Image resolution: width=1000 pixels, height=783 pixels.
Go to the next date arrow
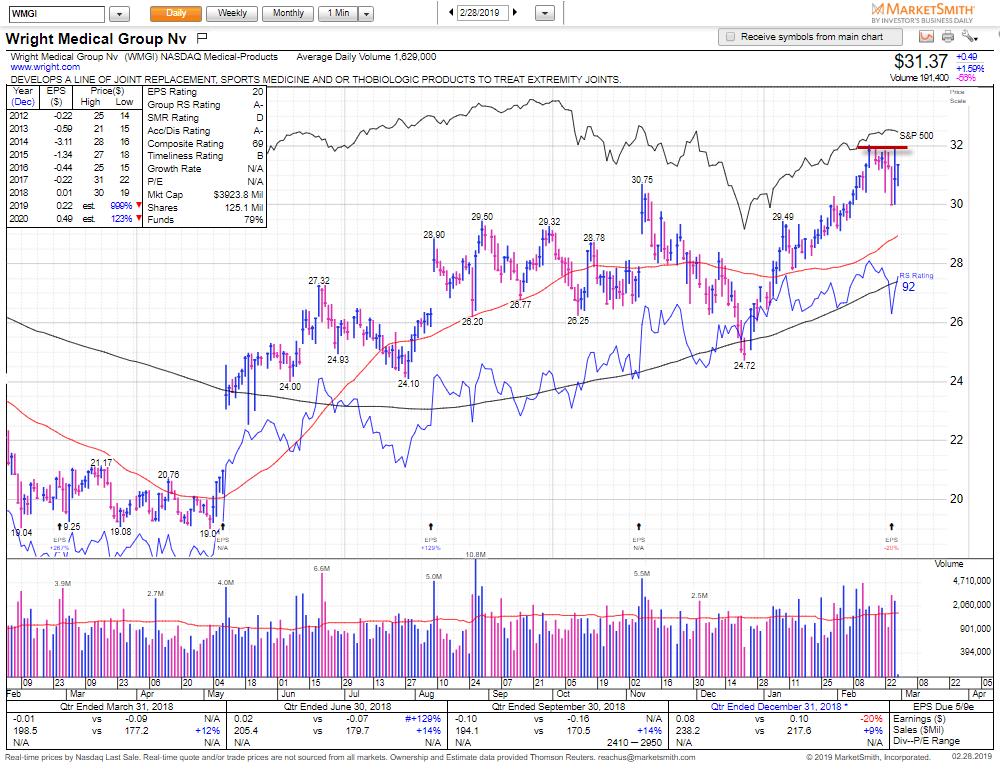tap(515, 12)
